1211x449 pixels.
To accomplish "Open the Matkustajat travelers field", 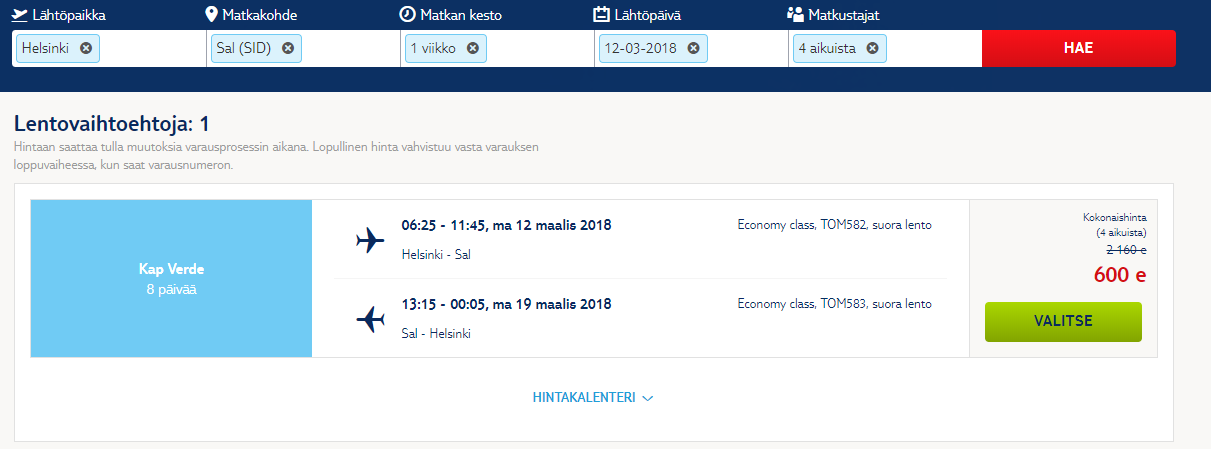I will point(932,48).
